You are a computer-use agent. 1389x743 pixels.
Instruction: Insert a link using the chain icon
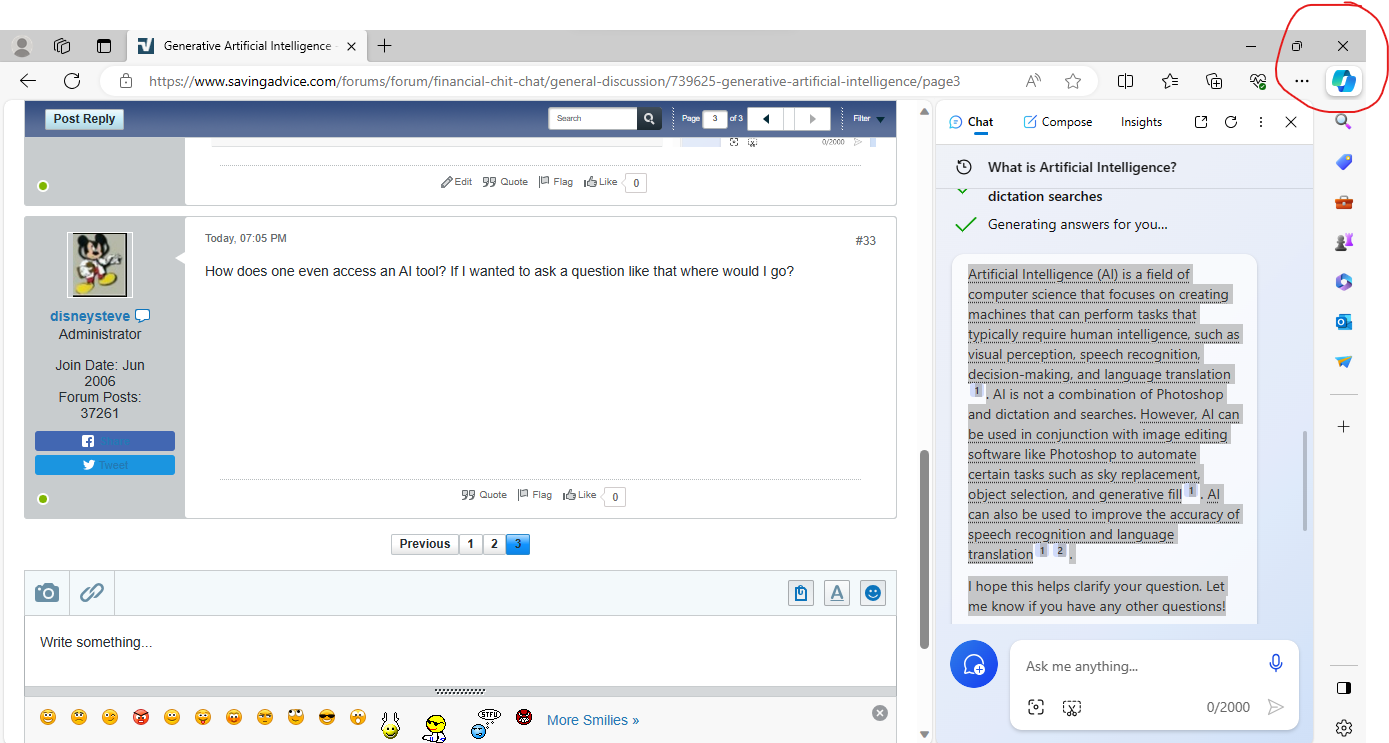point(92,593)
